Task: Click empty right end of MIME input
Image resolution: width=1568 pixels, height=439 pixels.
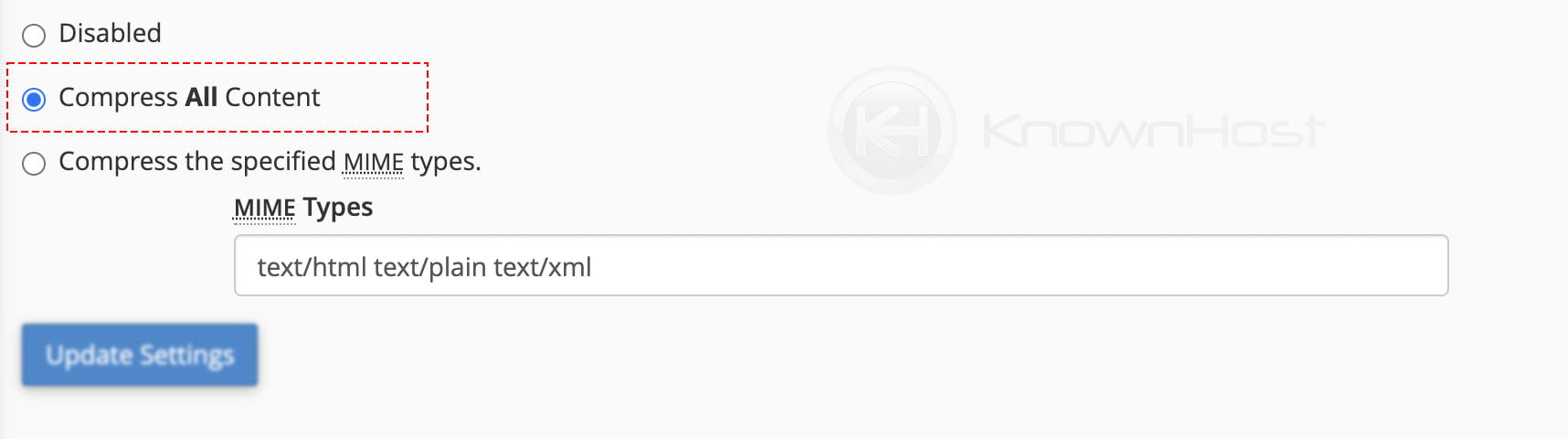Action: tap(1188, 265)
